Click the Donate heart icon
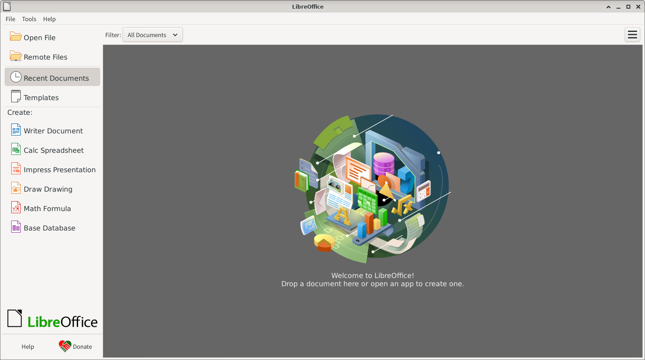 65,346
